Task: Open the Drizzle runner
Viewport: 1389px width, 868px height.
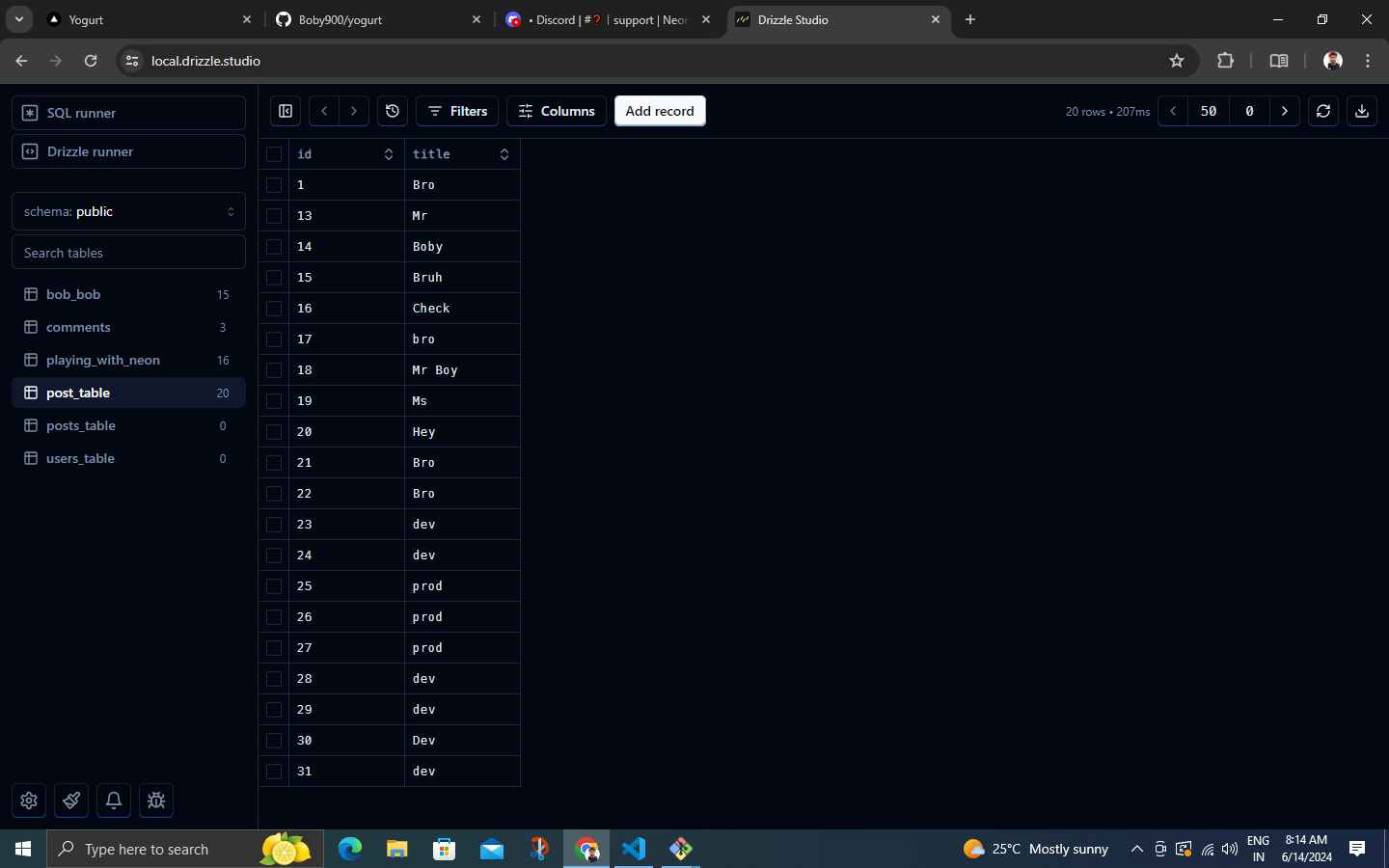Action: (128, 151)
